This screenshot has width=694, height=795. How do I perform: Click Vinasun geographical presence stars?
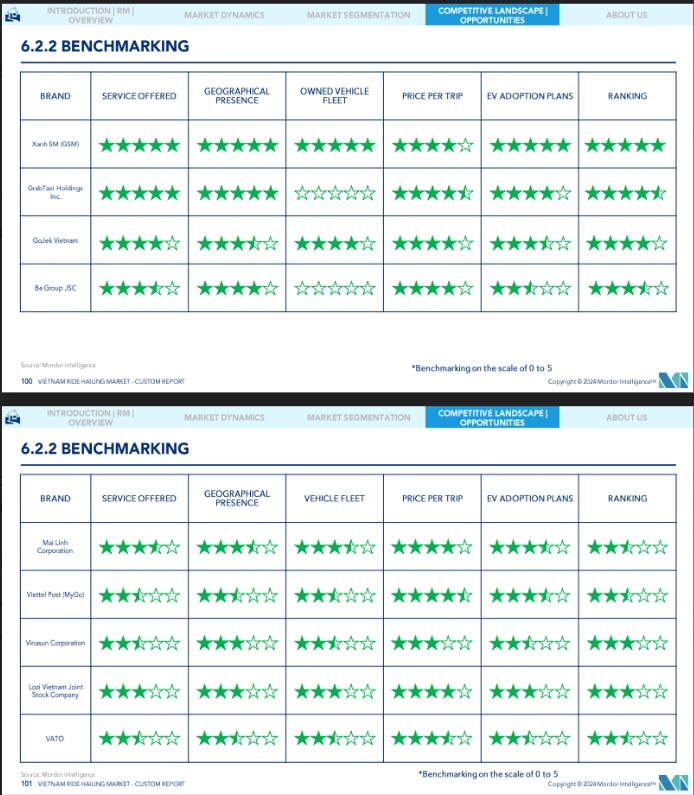[x=237, y=643]
